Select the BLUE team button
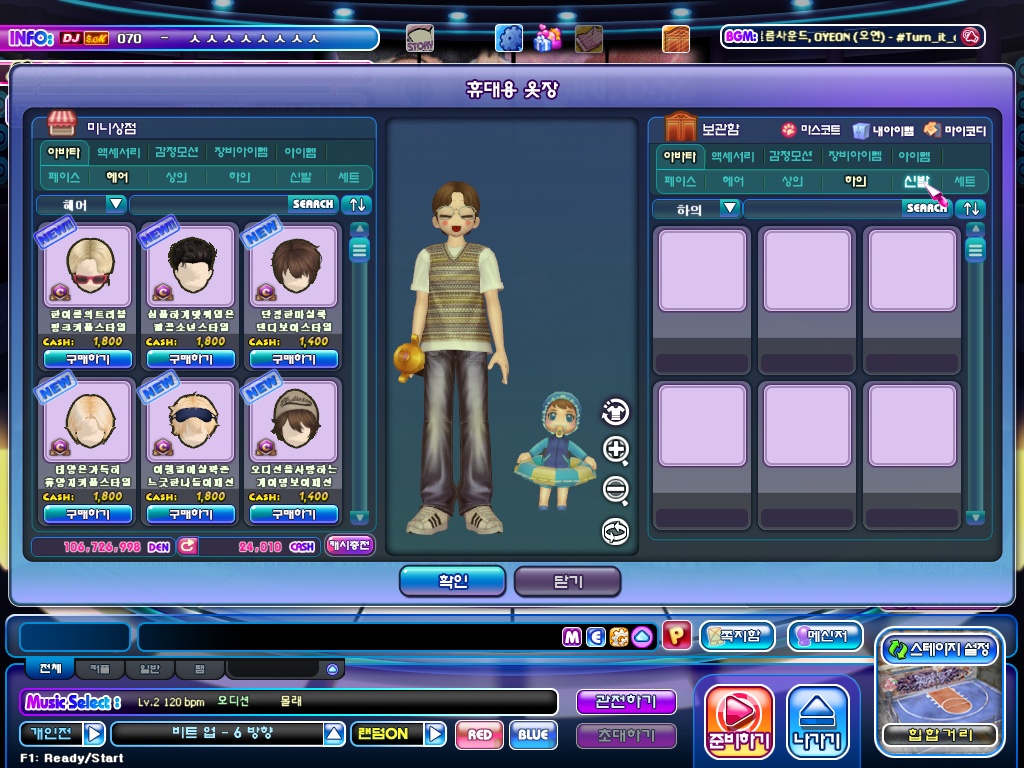Image resolution: width=1024 pixels, height=768 pixels. pos(533,735)
